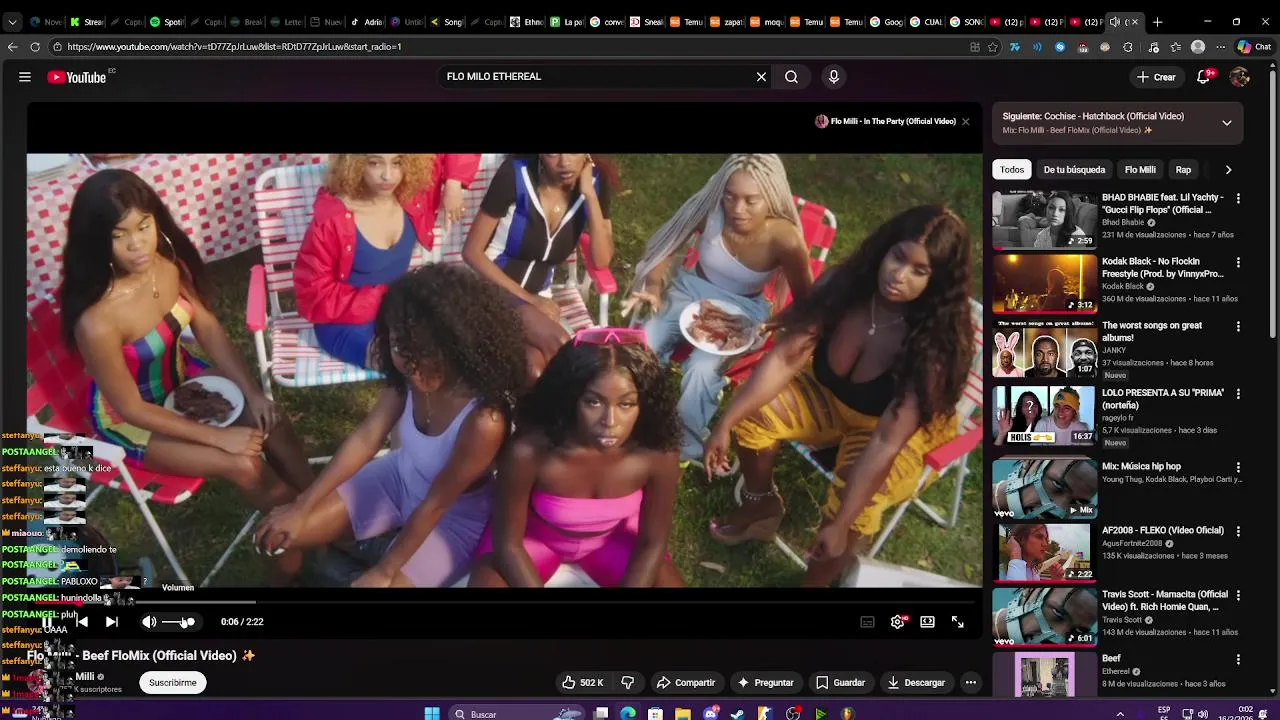Show hidden system tray icons

point(1120,714)
